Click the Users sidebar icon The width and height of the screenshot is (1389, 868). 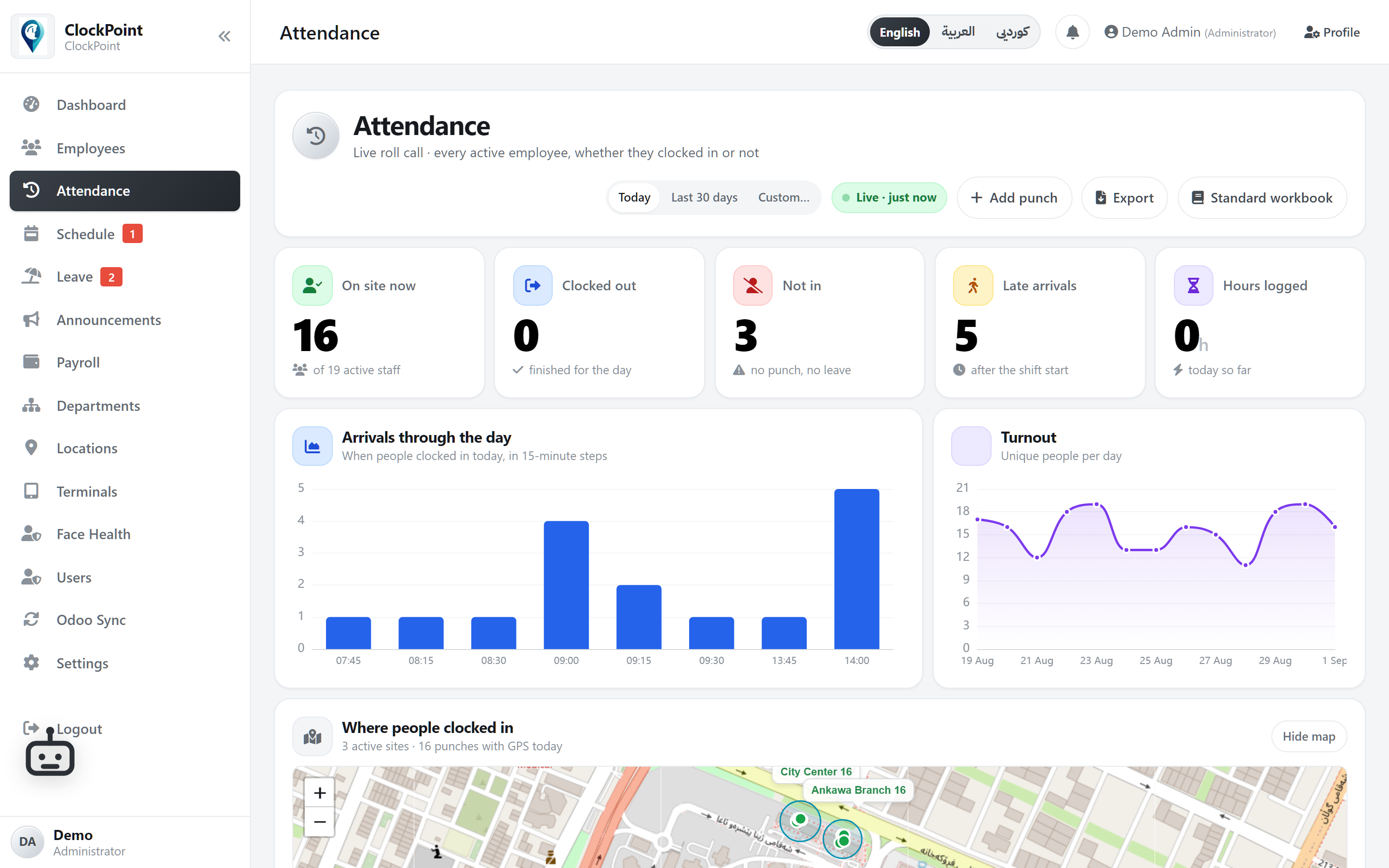point(31,577)
